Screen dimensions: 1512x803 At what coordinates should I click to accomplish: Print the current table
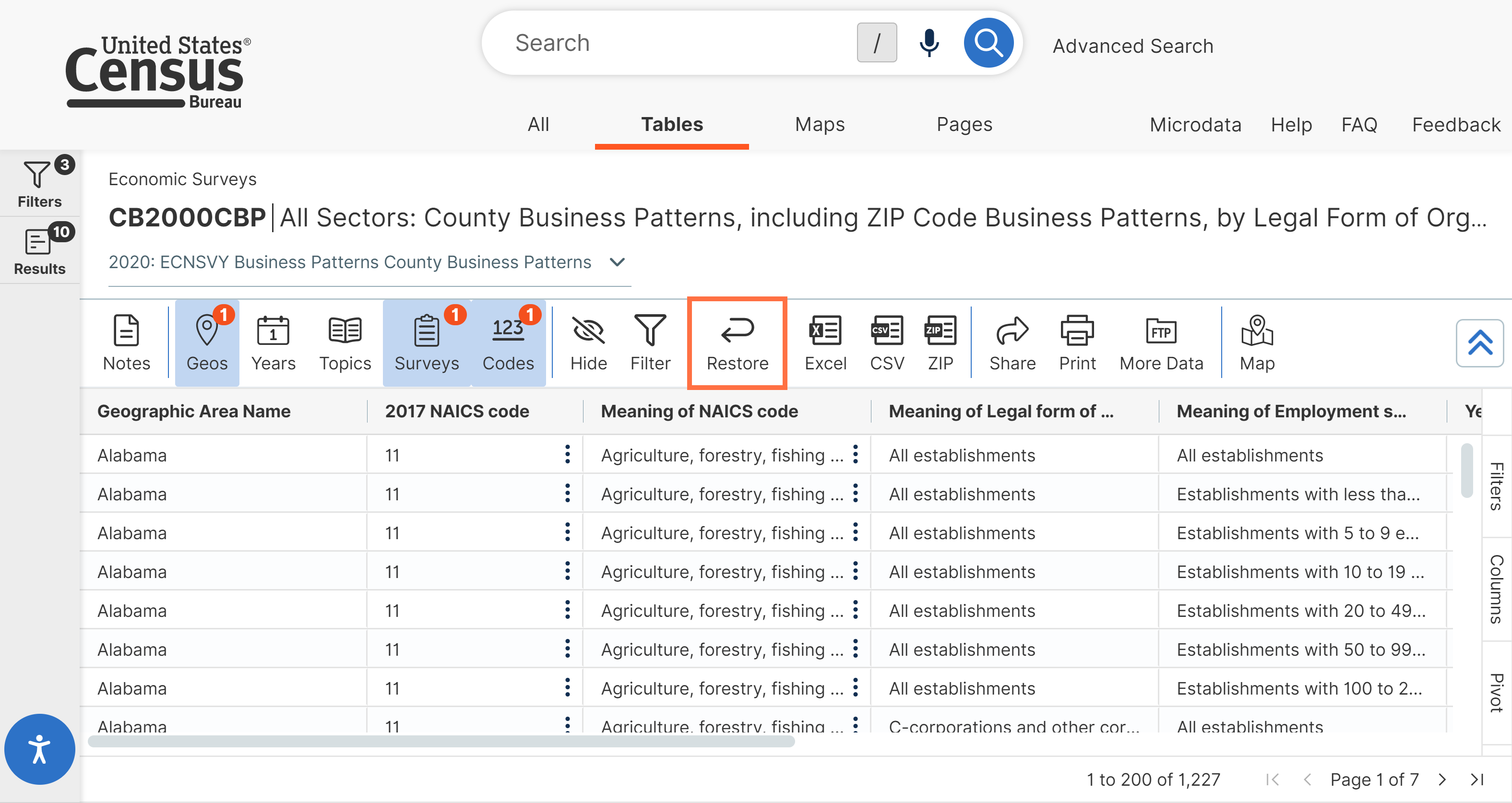1077,343
